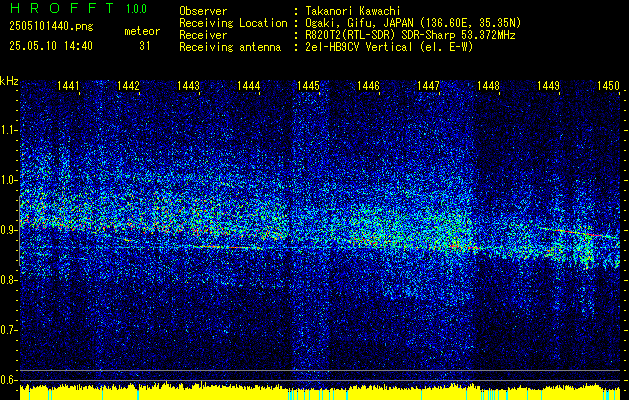
Task: Click the 1449 time marker
Action: pyautogui.click(x=548, y=85)
